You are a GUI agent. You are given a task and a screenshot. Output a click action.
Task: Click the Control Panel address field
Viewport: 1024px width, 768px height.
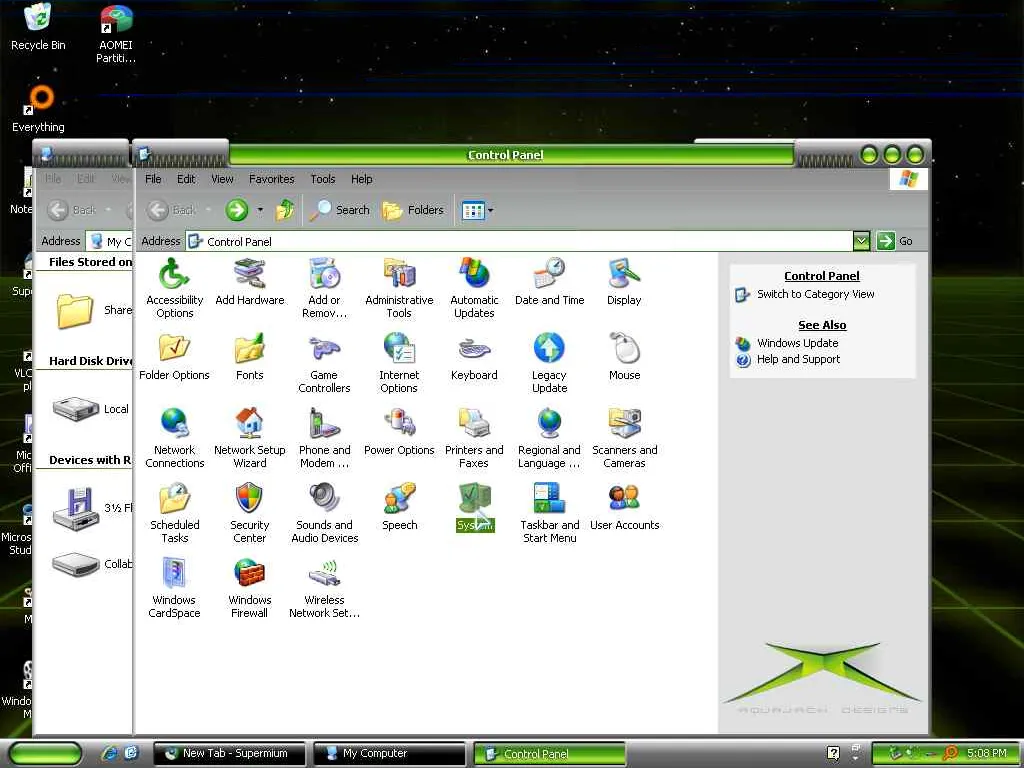click(x=519, y=242)
